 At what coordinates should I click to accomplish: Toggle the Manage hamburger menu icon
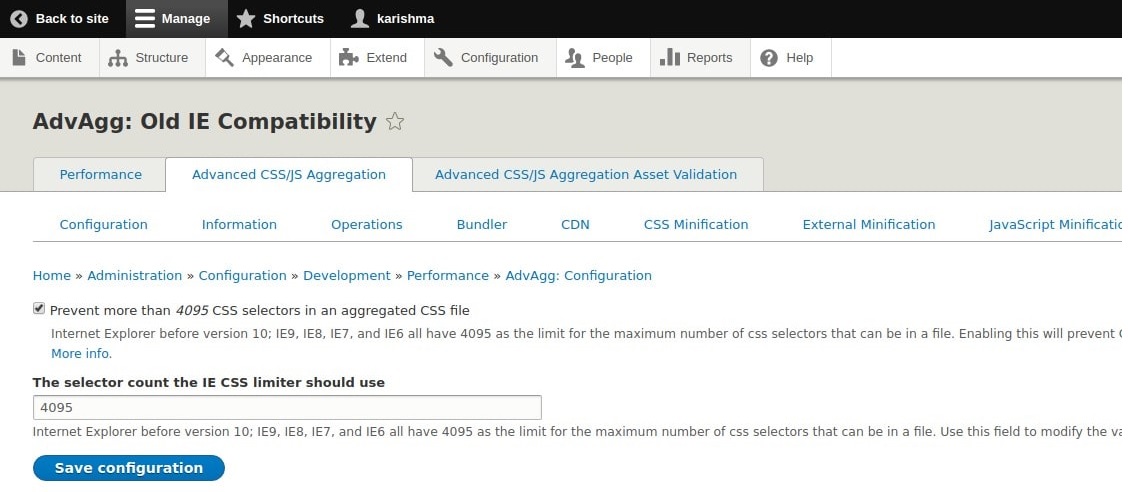145,19
